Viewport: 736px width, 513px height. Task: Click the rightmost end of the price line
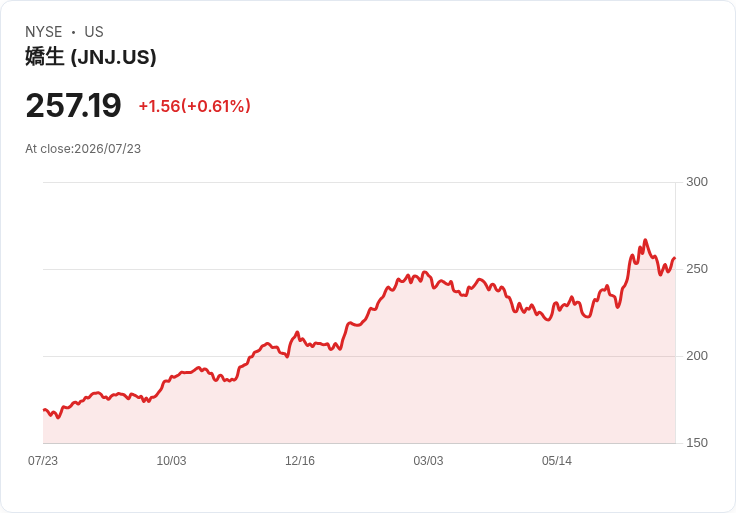675,258
